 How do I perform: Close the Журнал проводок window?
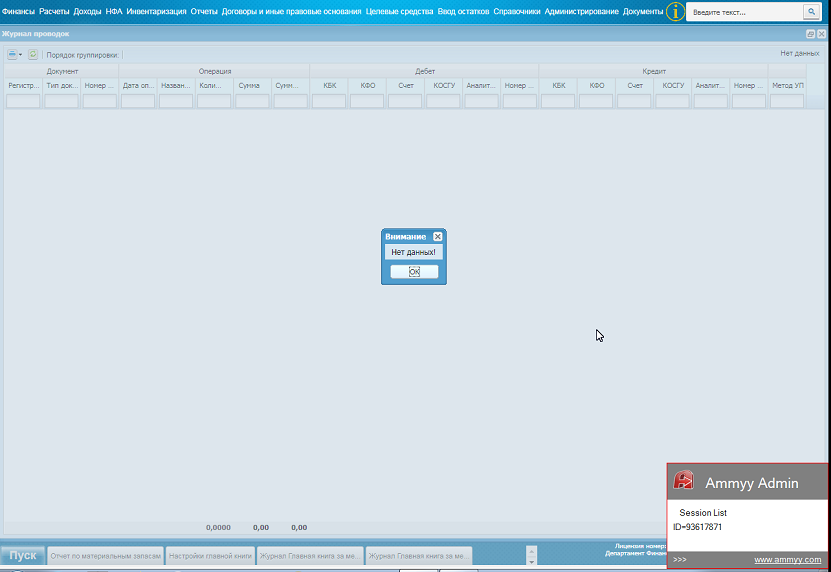pos(821,33)
